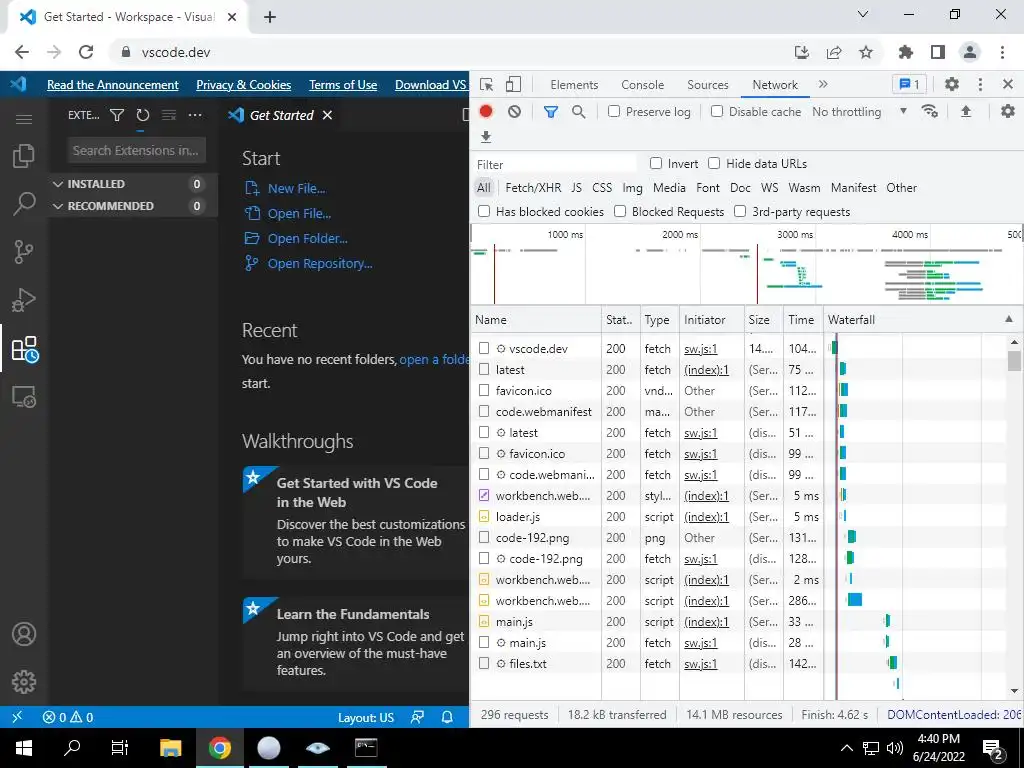Viewport: 1024px width, 768px height.
Task: Open the notifications bell in status bar
Action: click(447, 717)
